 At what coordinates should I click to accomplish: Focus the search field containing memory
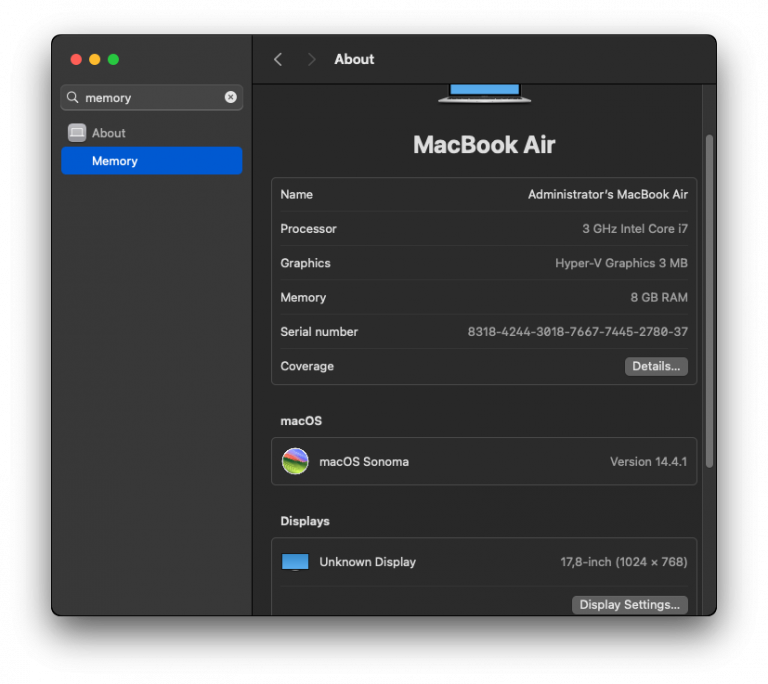150,97
